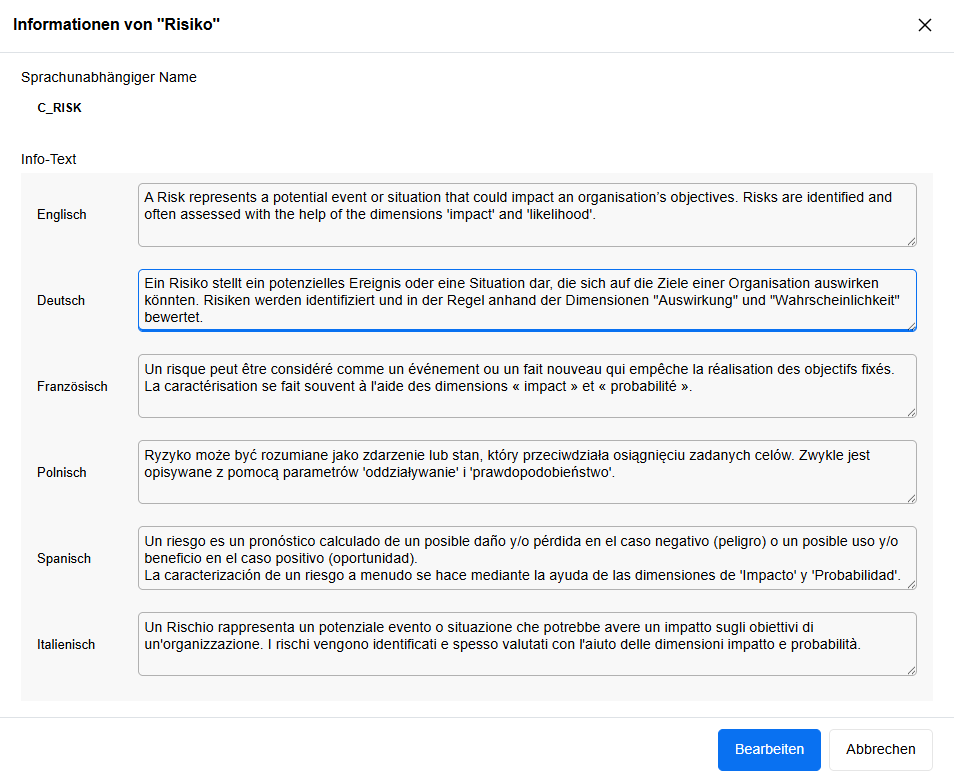The image size is (954, 779).
Task: Focus the Italienisch description field
Action: [527, 644]
